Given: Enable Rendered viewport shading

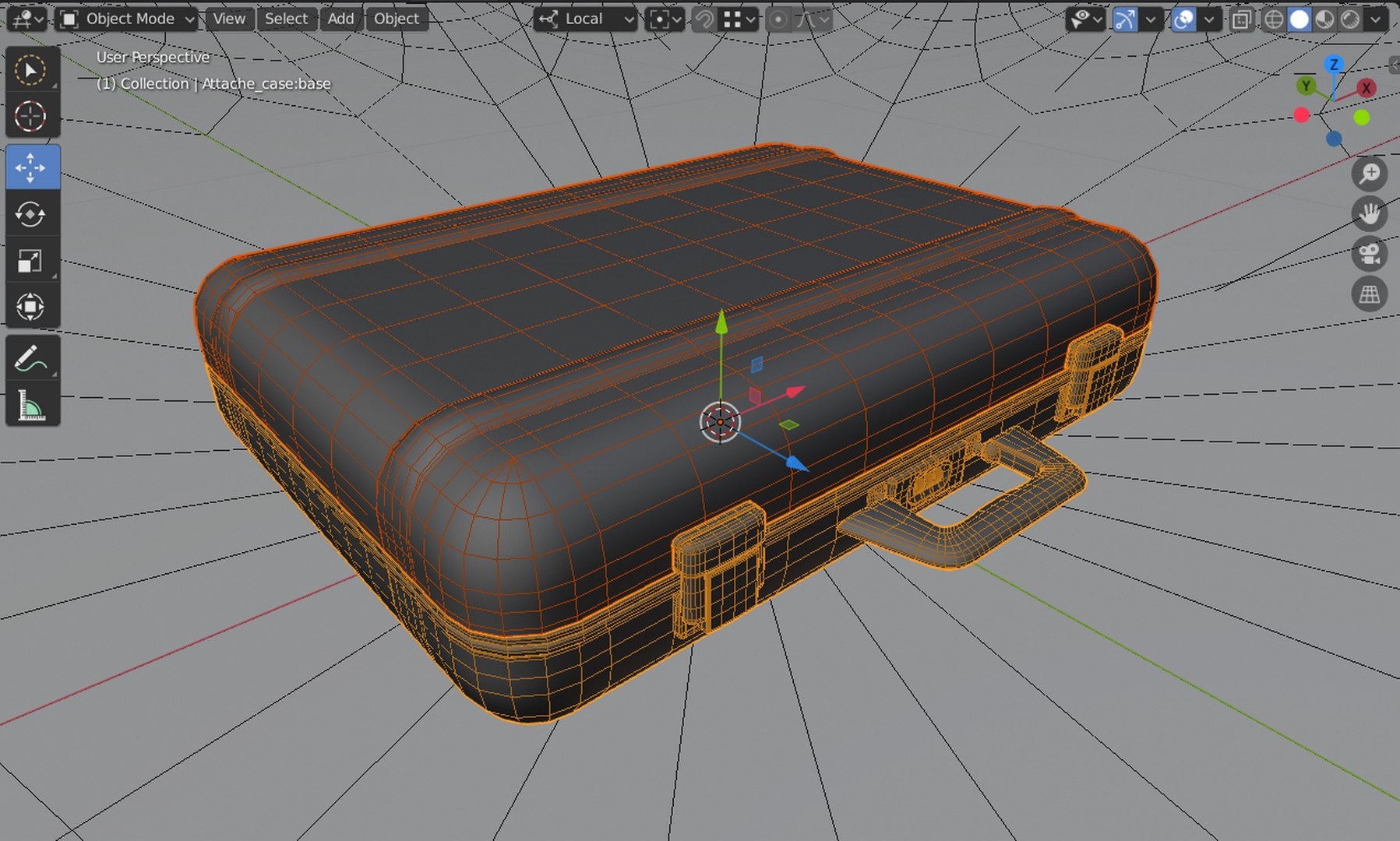Looking at the screenshot, I should (x=1351, y=19).
